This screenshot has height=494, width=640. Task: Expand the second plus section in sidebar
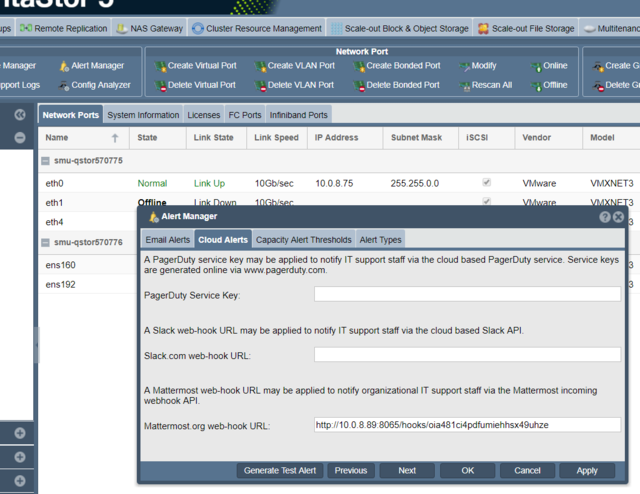(20, 457)
